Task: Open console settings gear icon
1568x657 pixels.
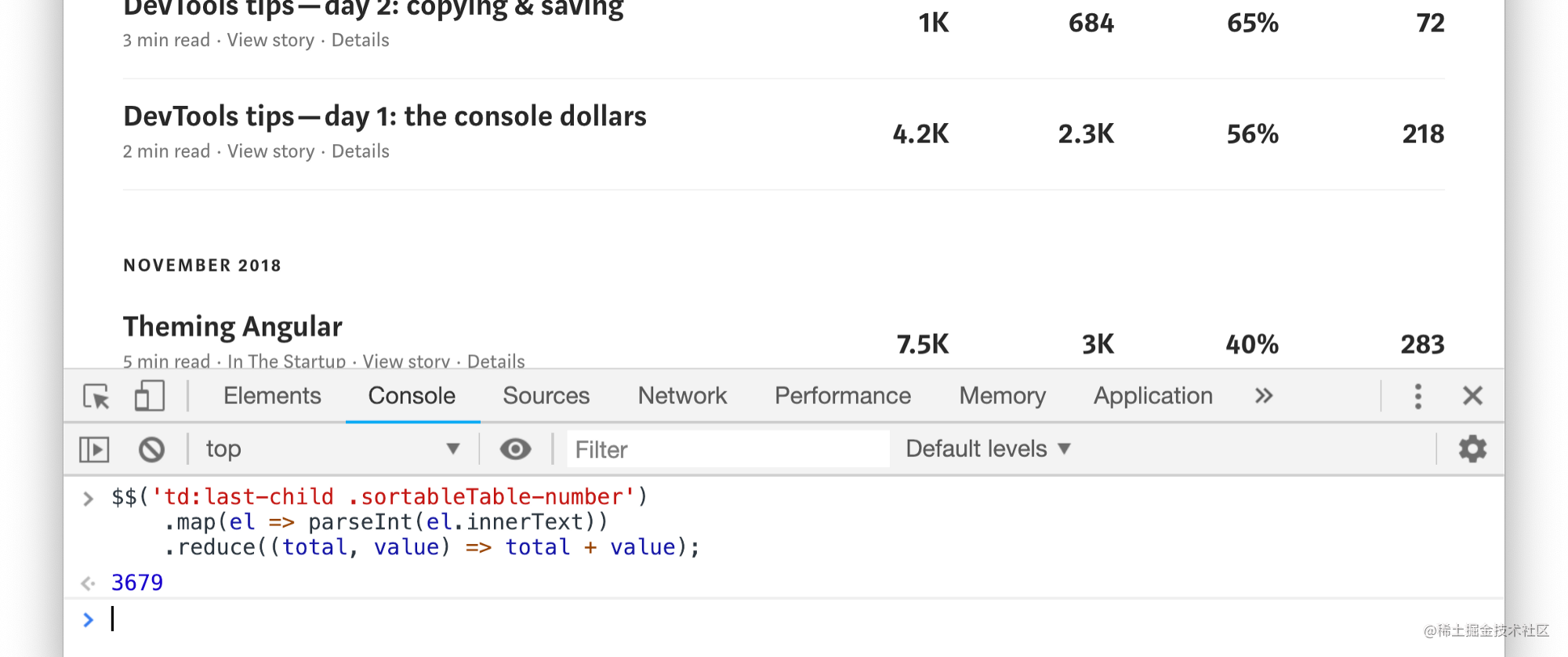Action: click(x=1472, y=449)
